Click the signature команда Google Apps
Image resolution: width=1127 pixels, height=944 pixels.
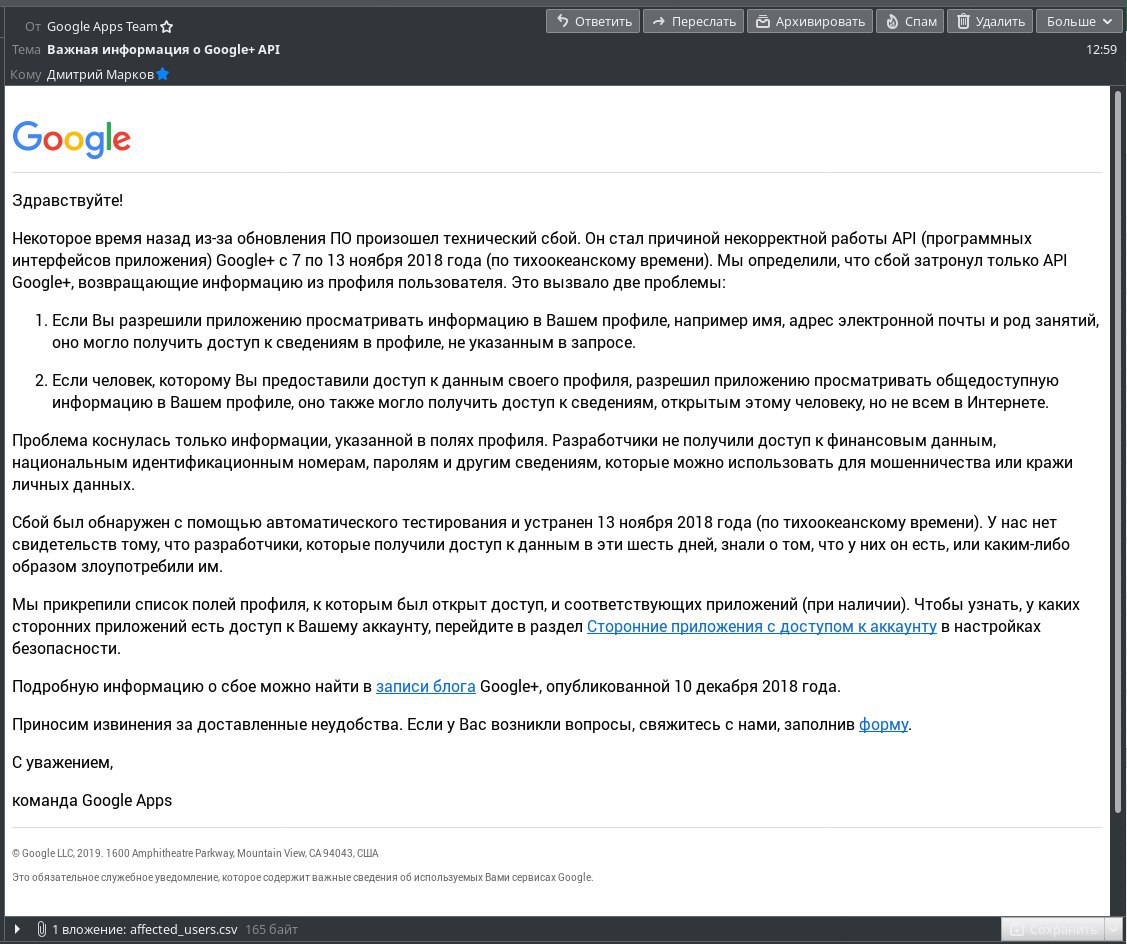click(x=92, y=800)
